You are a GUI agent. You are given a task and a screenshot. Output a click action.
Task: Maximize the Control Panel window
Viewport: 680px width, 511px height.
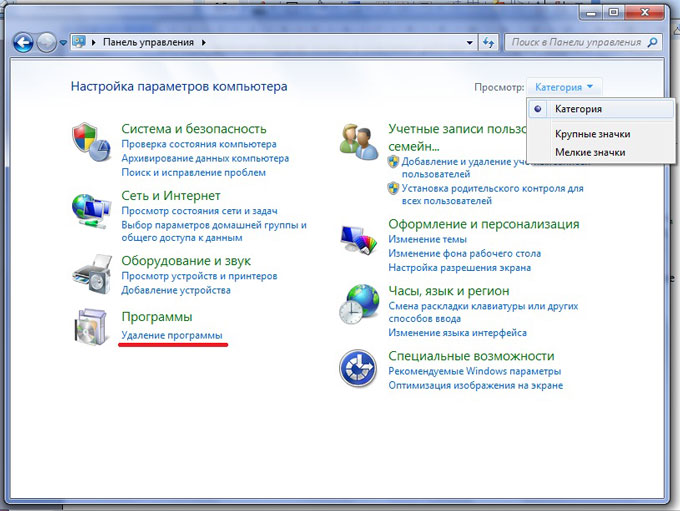pyautogui.click(x=613, y=13)
